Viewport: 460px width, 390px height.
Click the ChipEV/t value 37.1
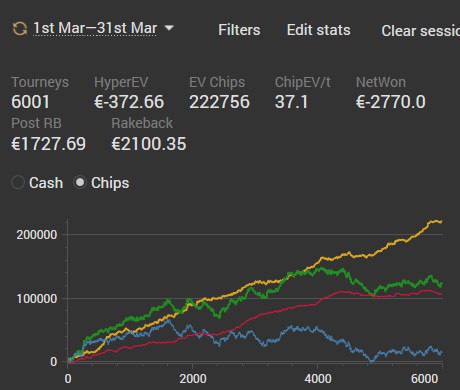tap(291, 102)
